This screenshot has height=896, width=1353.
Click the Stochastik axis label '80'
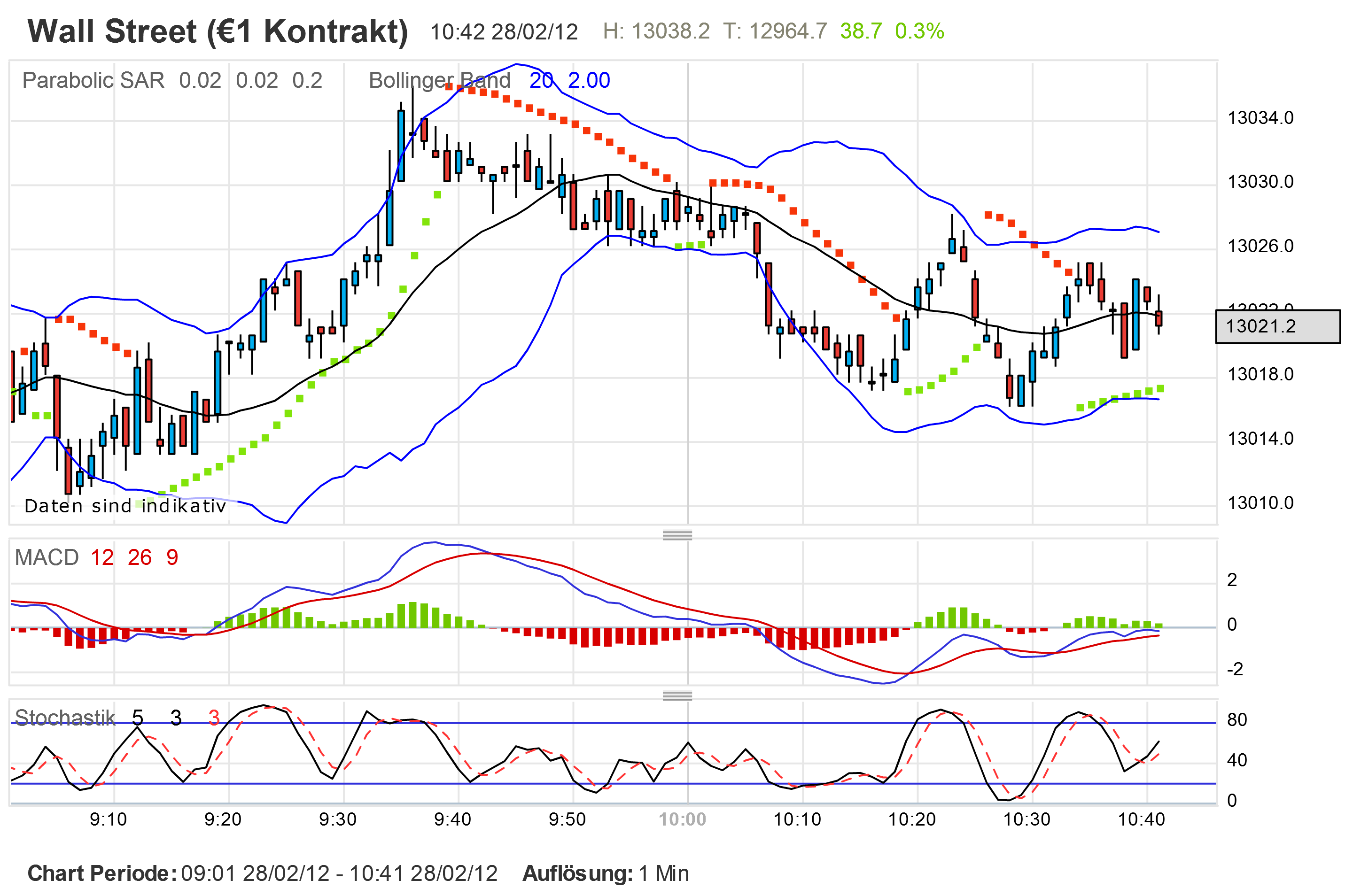[x=1237, y=720]
